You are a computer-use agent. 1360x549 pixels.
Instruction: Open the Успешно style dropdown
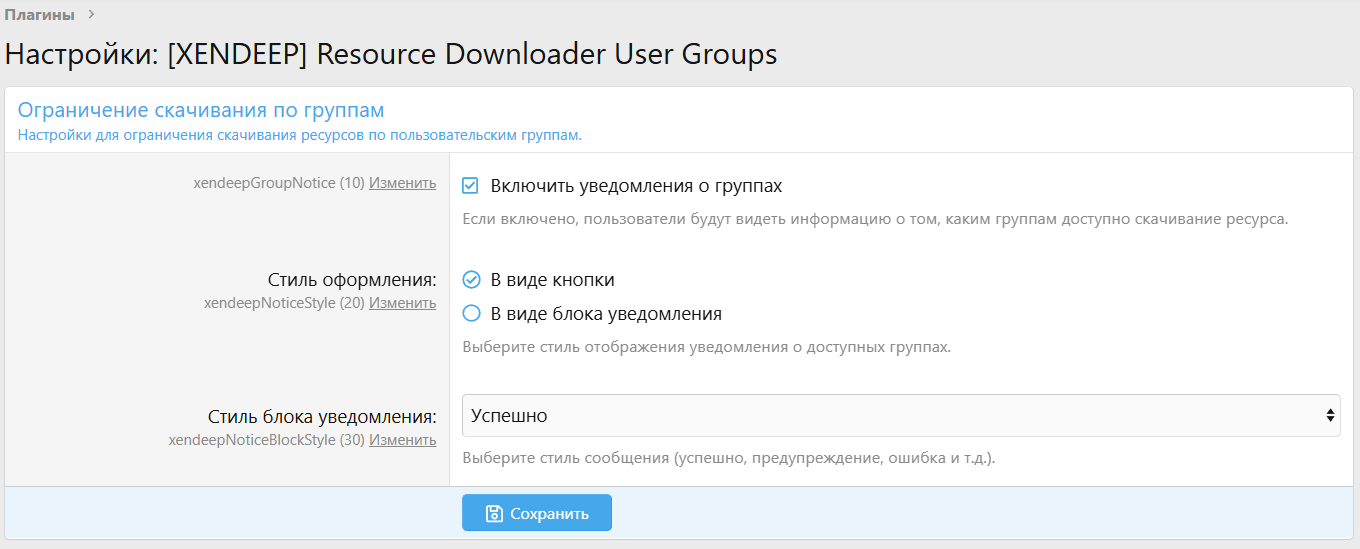coord(900,415)
